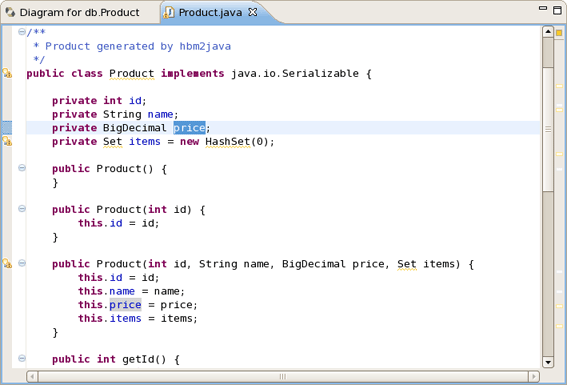The width and height of the screenshot is (567, 385).
Task: Click 'id' field in int declaration
Action: (x=135, y=100)
